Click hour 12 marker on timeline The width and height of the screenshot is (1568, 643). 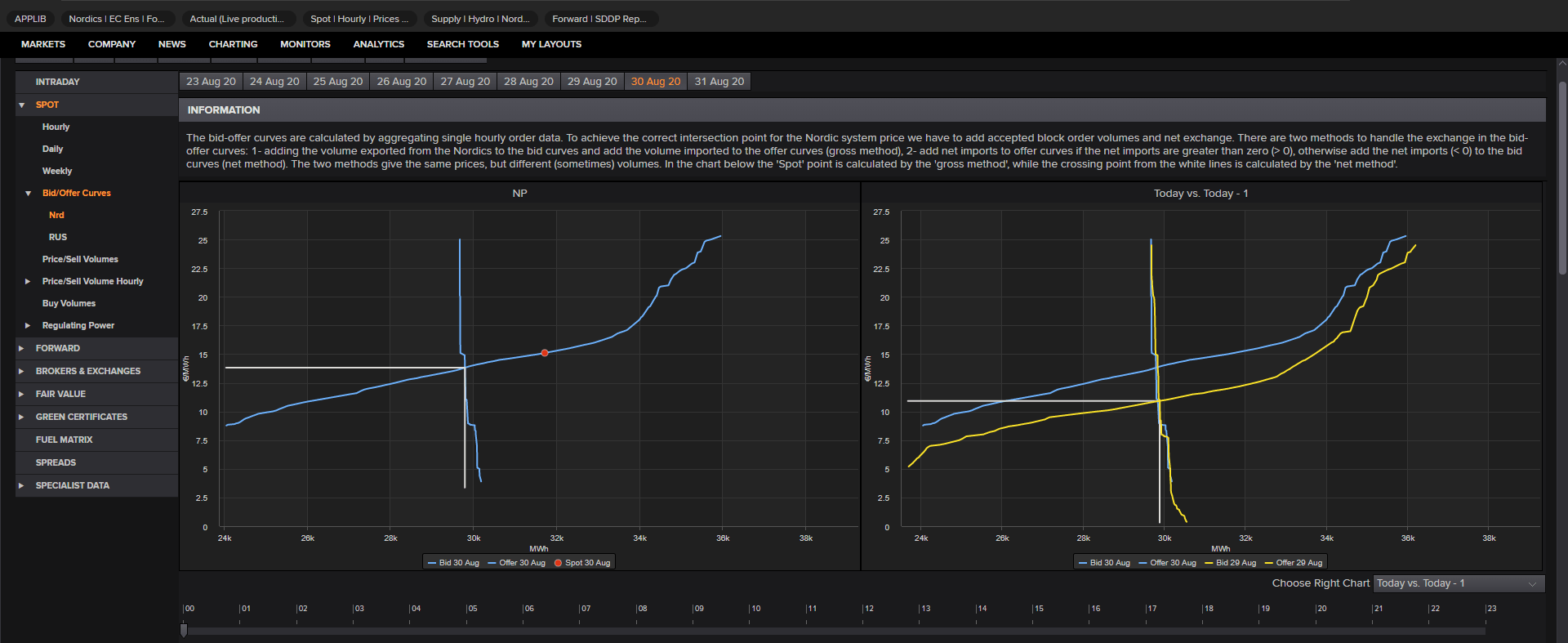coord(868,609)
